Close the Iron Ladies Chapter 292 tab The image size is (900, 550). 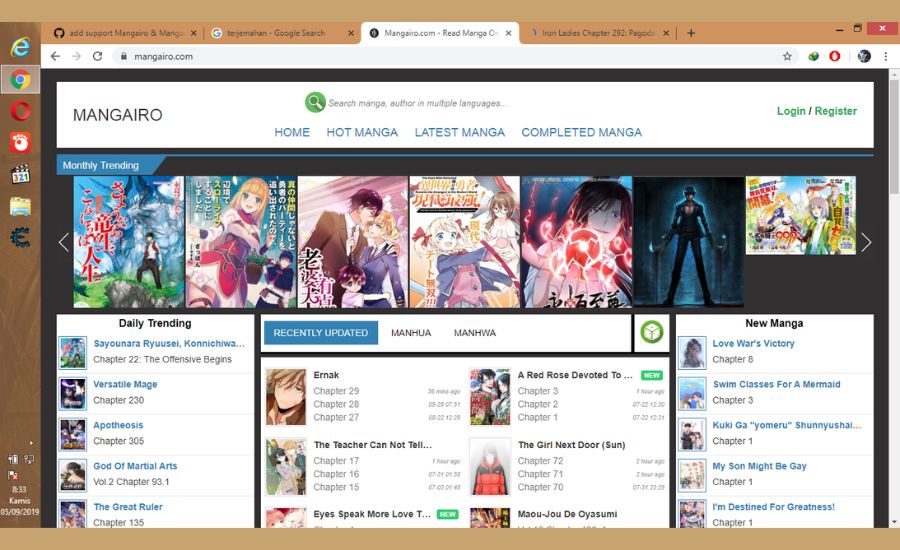click(666, 33)
